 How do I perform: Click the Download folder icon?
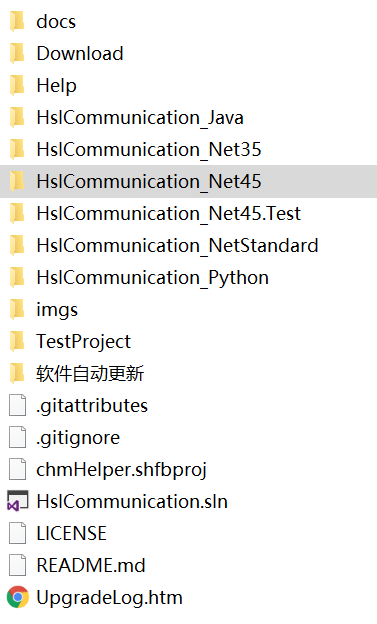17,53
